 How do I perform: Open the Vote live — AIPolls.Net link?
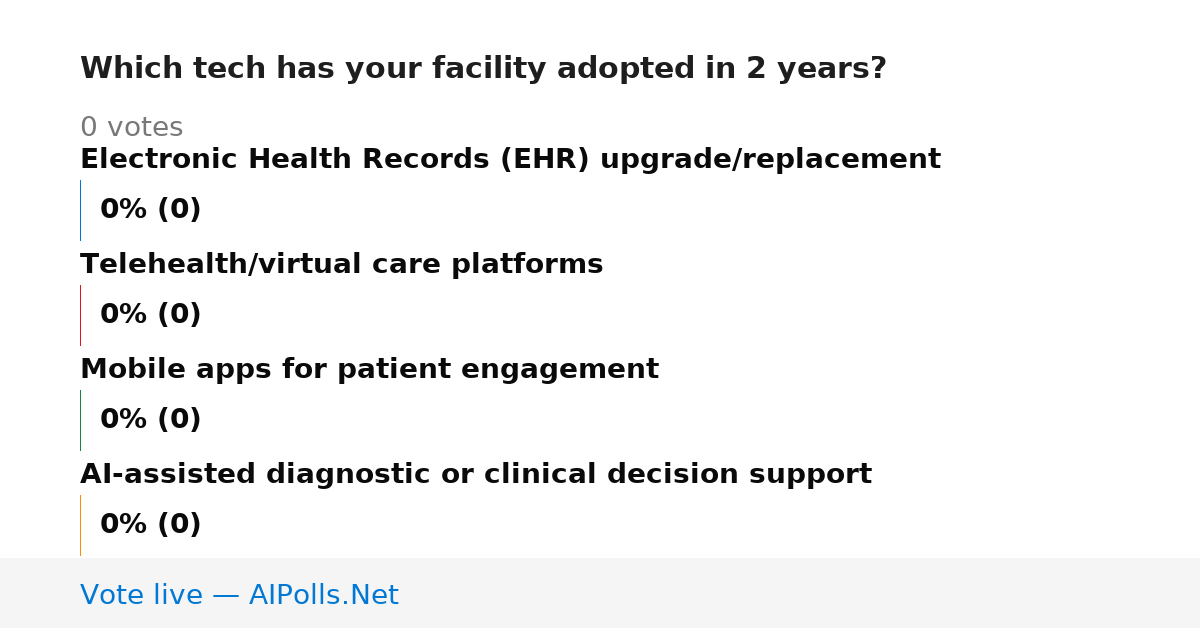pyautogui.click(x=239, y=596)
